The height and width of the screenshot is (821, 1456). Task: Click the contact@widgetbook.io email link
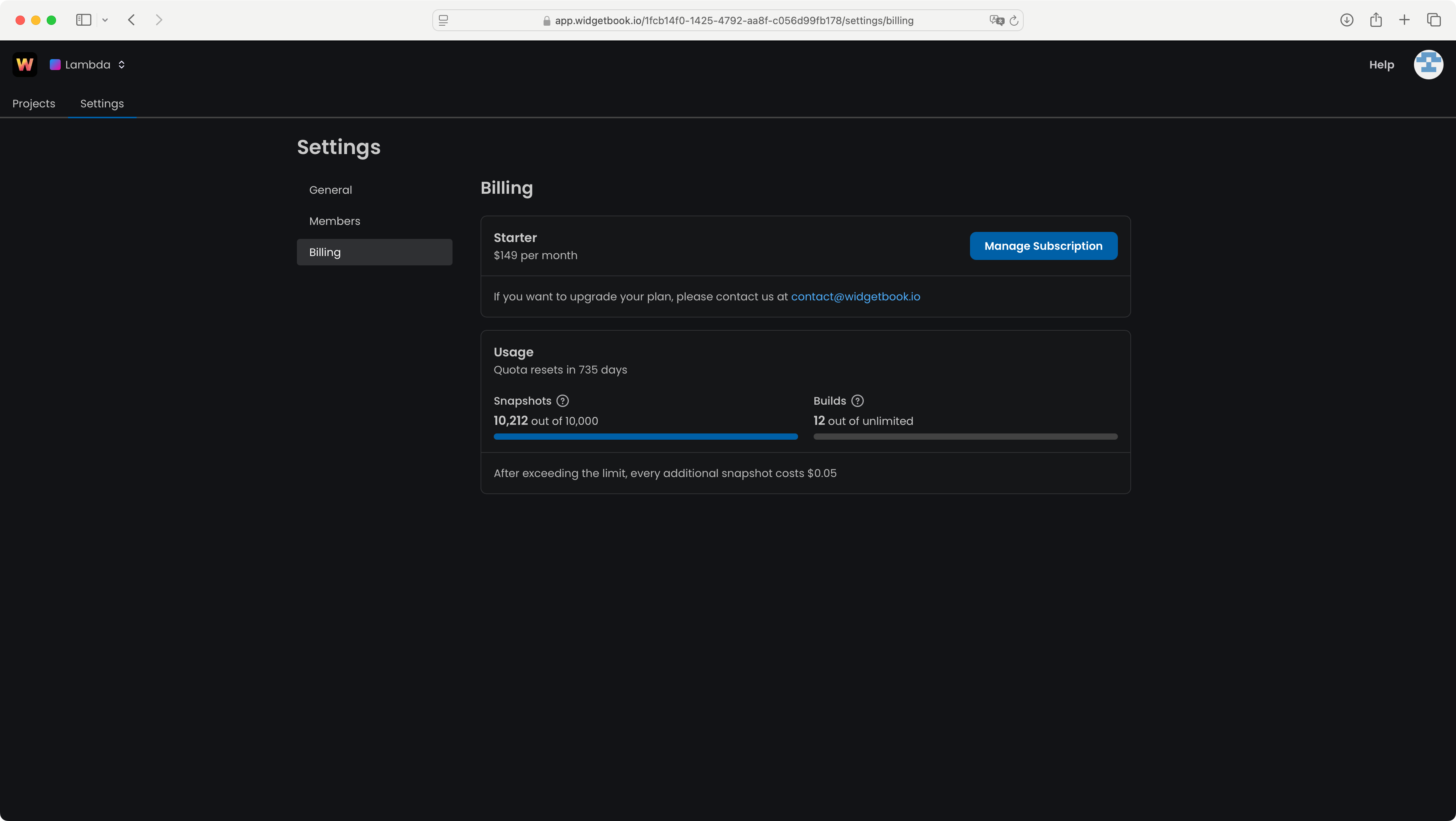click(x=855, y=296)
